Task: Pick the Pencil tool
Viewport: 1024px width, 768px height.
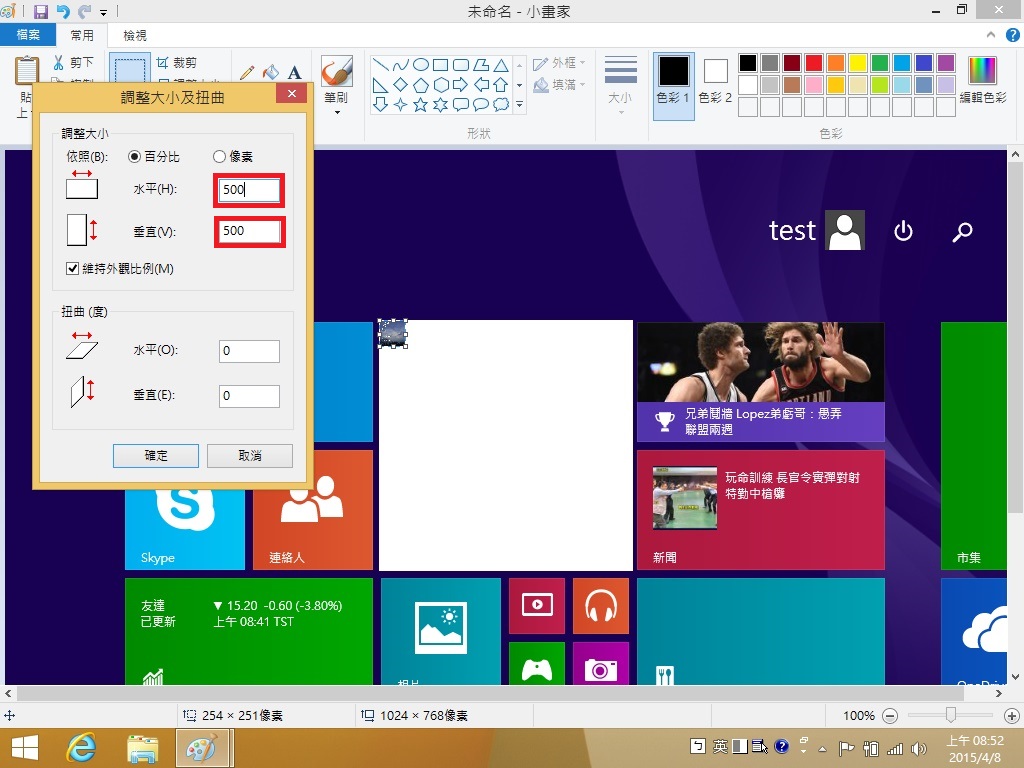Action: [248, 72]
